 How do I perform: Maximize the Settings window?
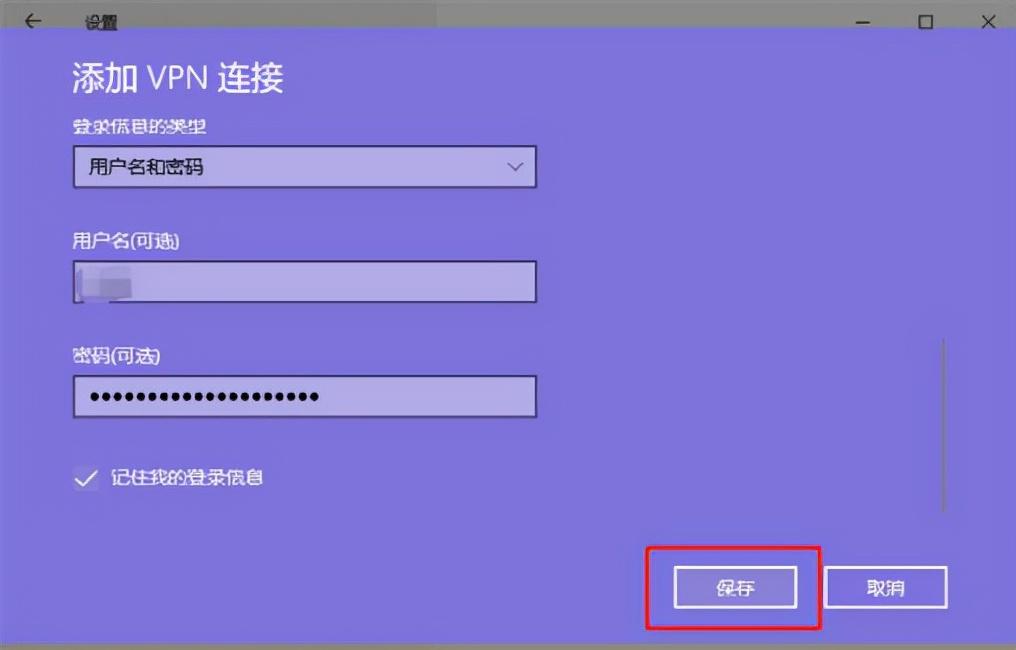click(925, 22)
